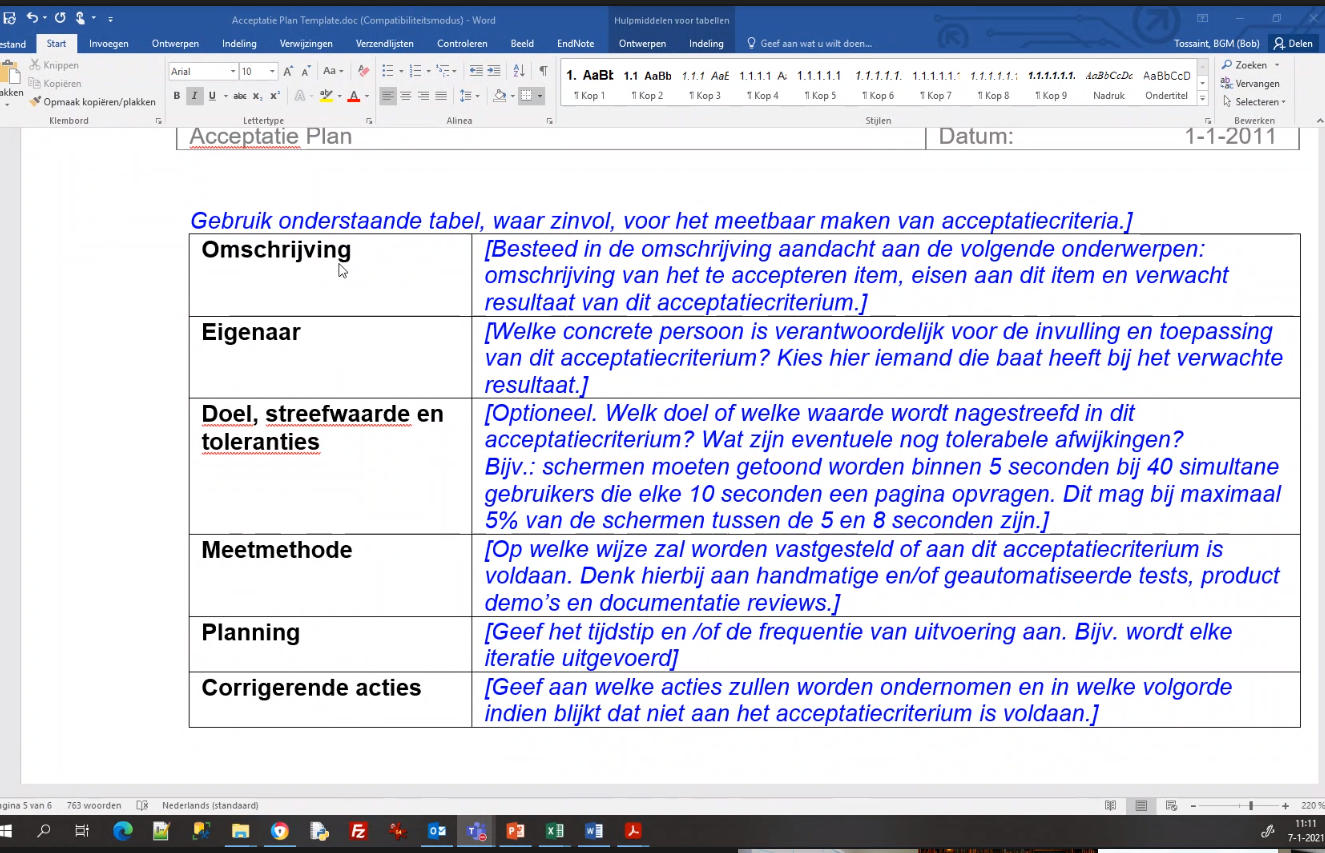Switch to the Verwijzingen tab

tap(306, 44)
